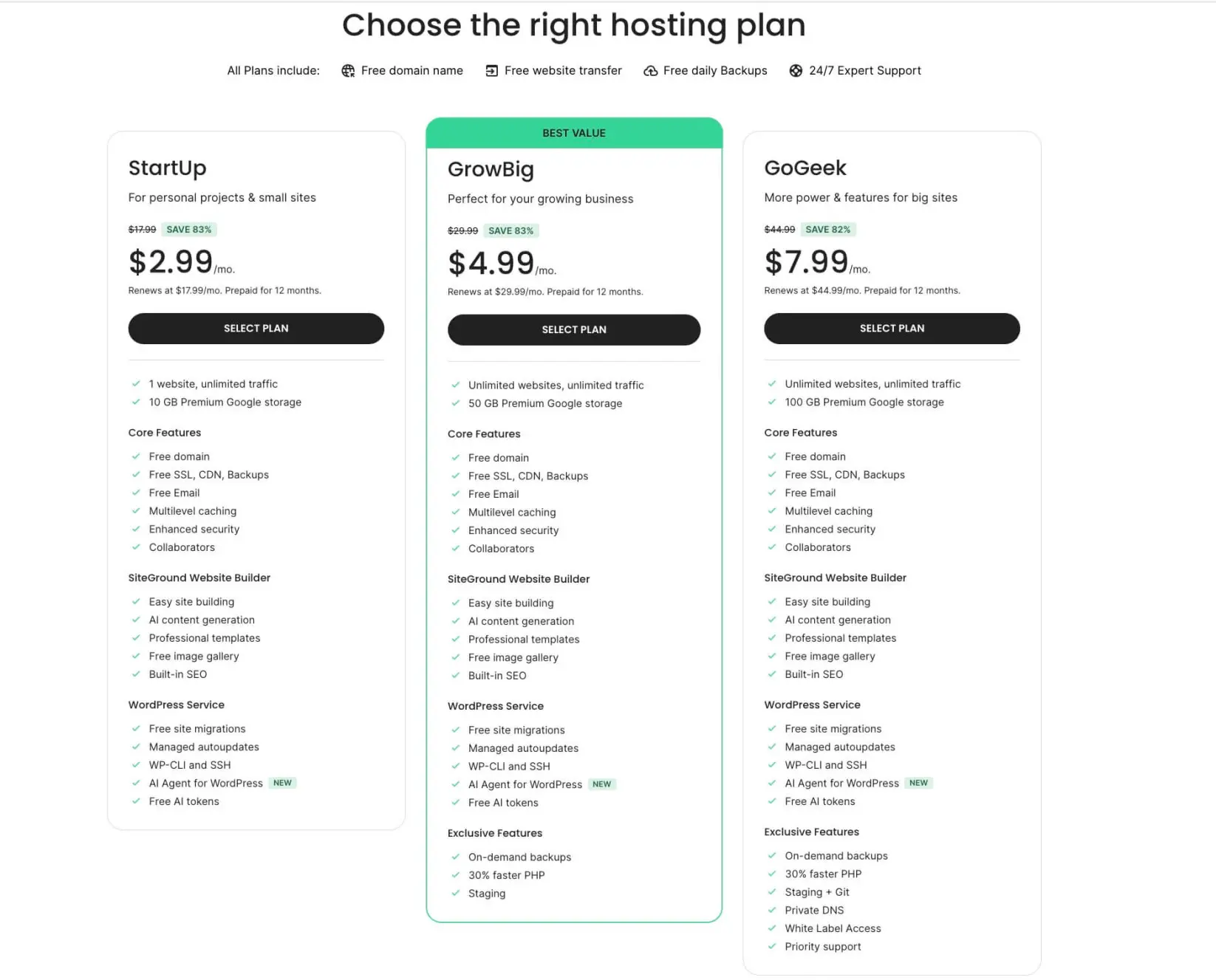
Task: Click the Free daily Backups cloud icon
Action: click(650, 70)
